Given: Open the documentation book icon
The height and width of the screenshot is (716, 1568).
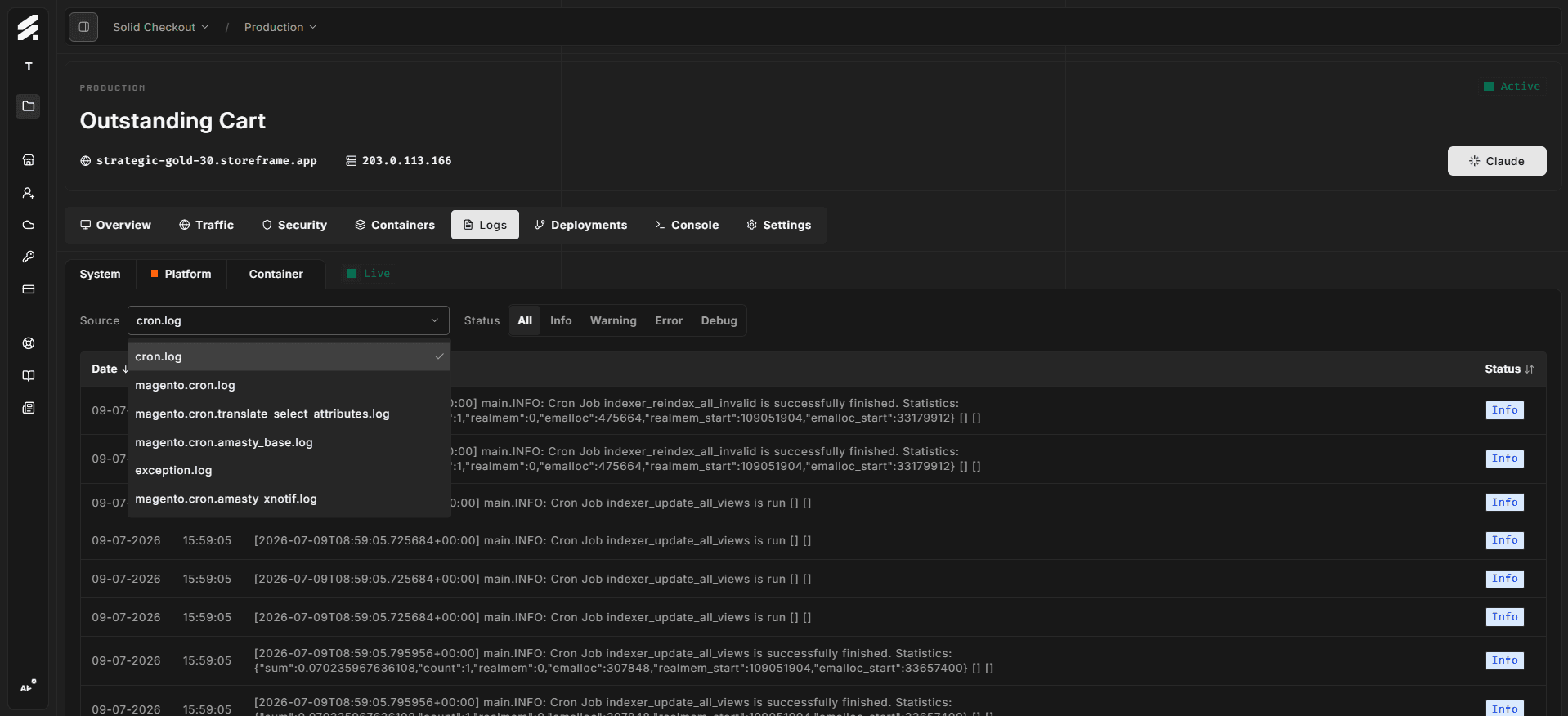Looking at the screenshot, I should coord(29,376).
